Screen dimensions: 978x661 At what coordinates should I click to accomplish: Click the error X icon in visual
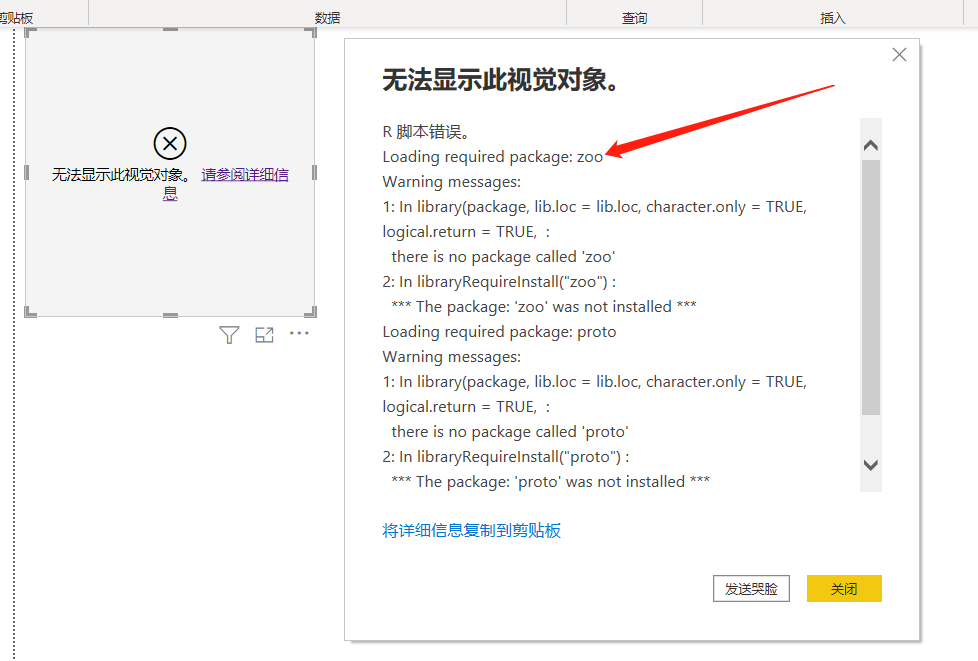170,143
